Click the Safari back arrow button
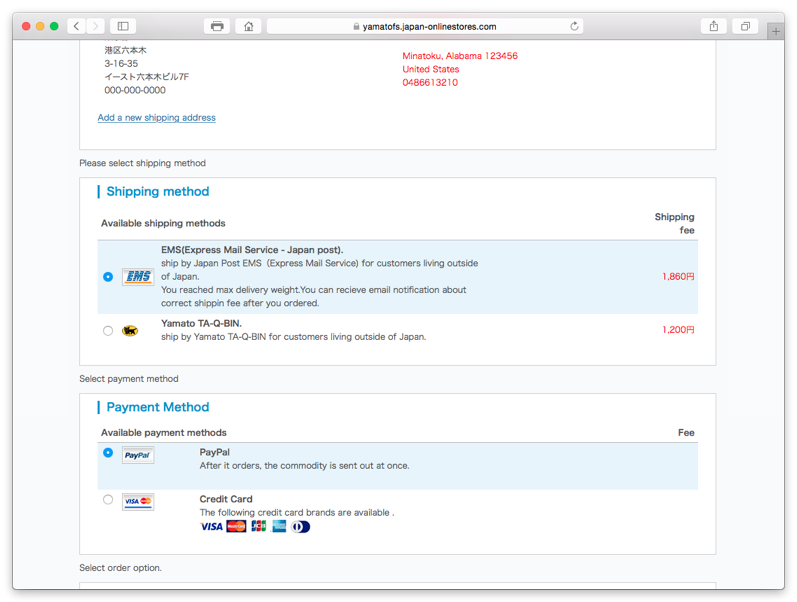 [x=77, y=26]
